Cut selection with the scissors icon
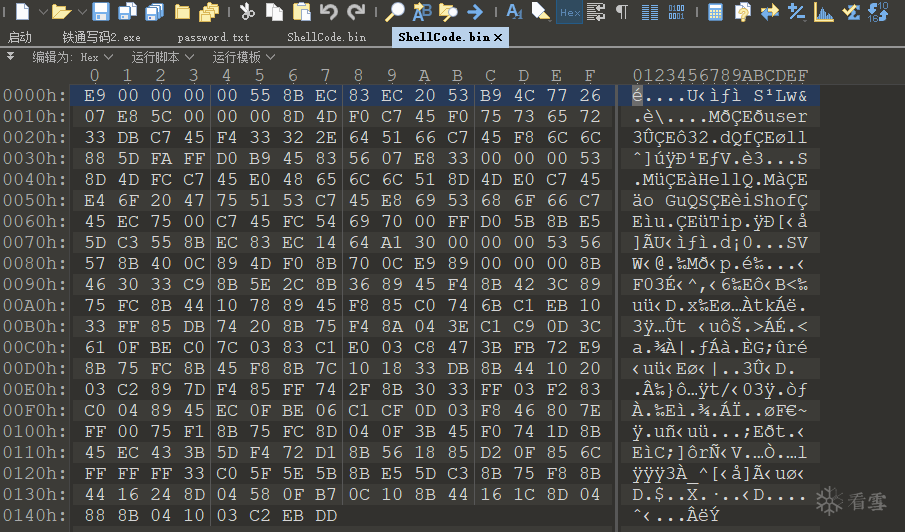The width and height of the screenshot is (905, 532). (246, 12)
